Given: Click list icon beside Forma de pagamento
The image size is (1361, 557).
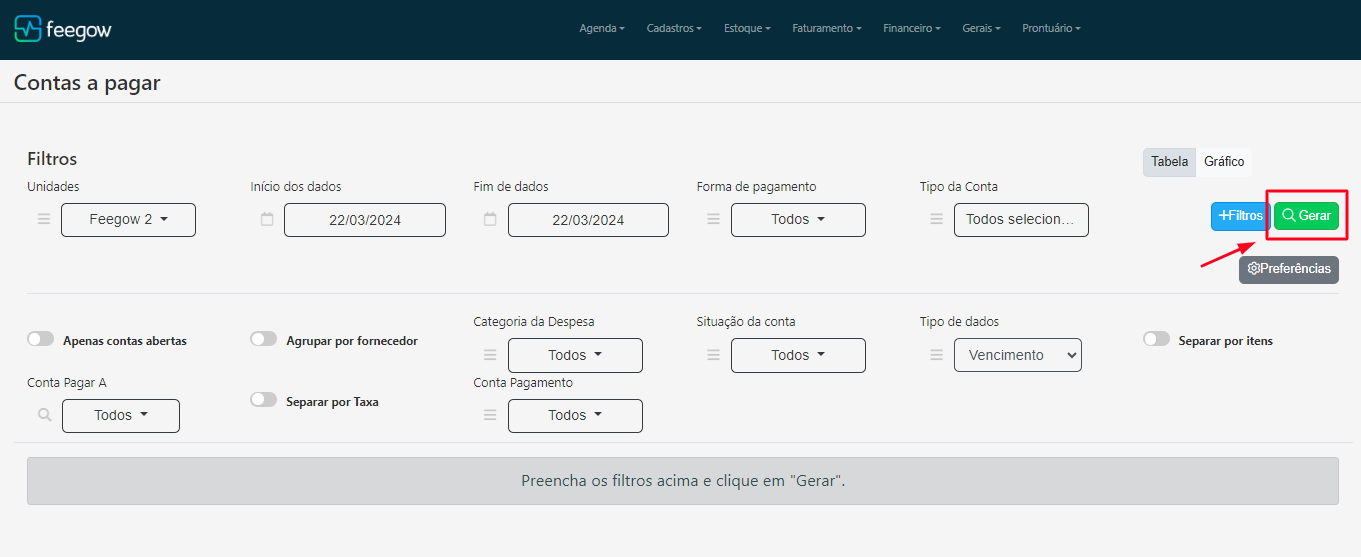Looking at the screenshot, I should (714, 219).
